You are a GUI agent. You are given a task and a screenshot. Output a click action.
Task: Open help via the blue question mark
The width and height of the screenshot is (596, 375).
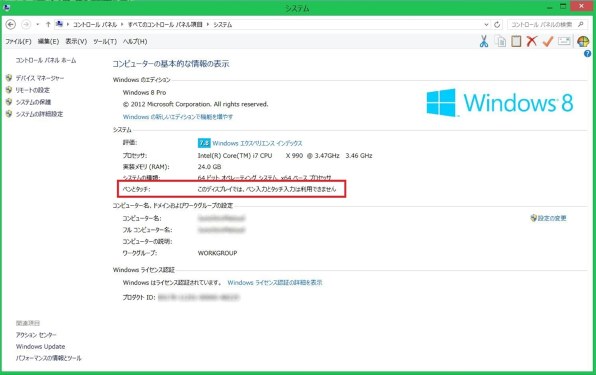tap(587, 54)
